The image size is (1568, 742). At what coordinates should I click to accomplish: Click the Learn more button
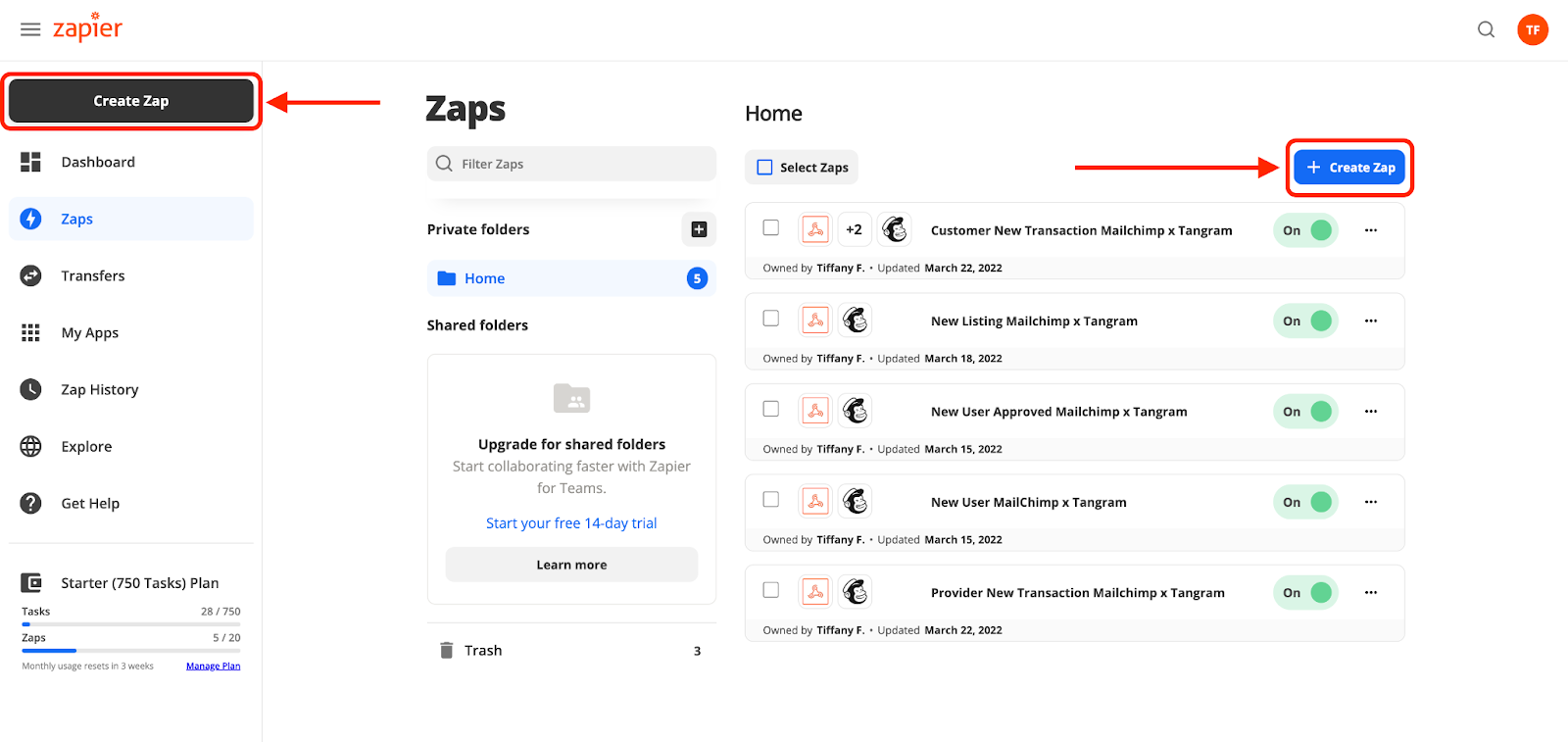571,565
